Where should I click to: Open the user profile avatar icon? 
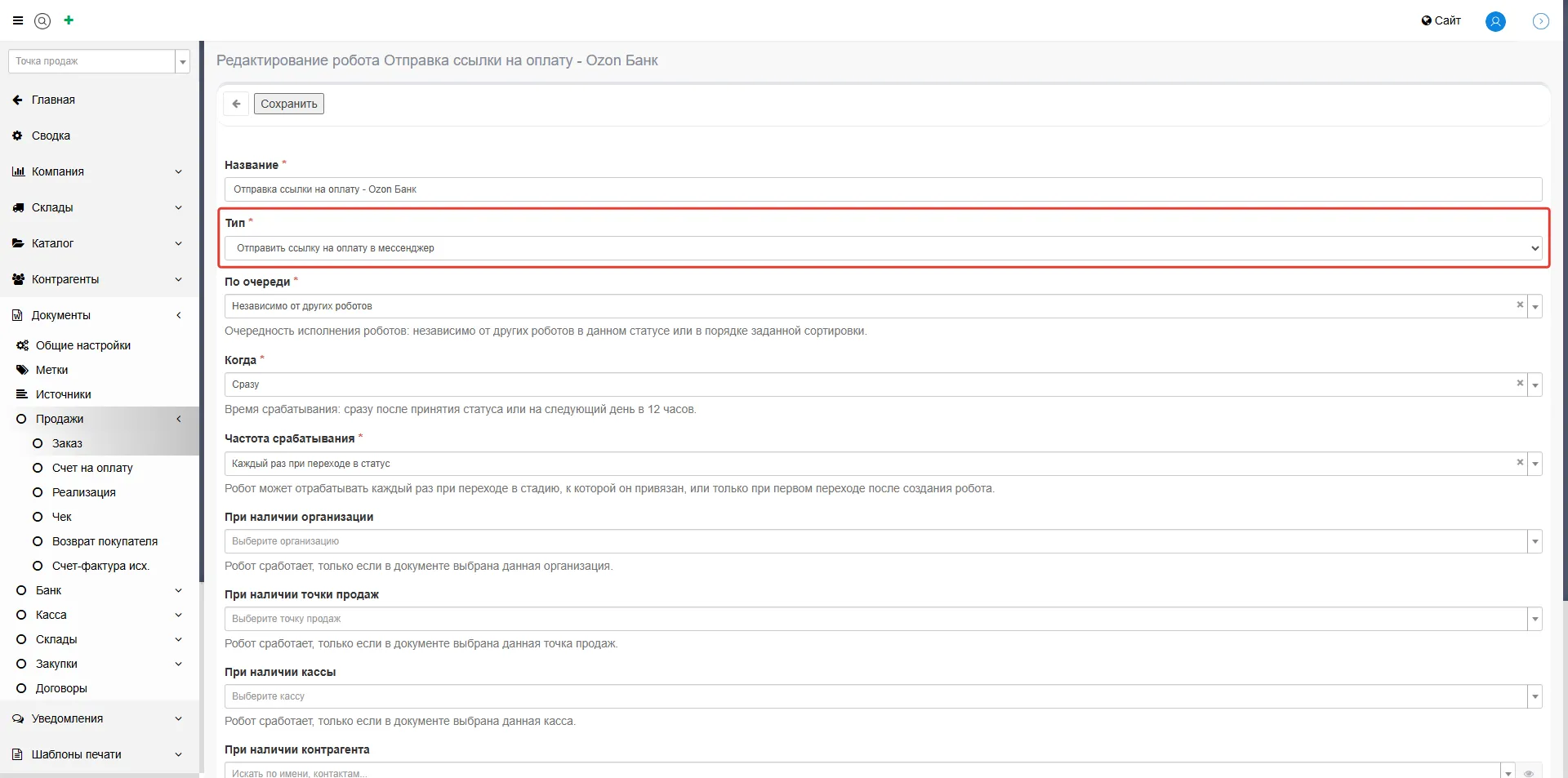tap(1495, 21)
